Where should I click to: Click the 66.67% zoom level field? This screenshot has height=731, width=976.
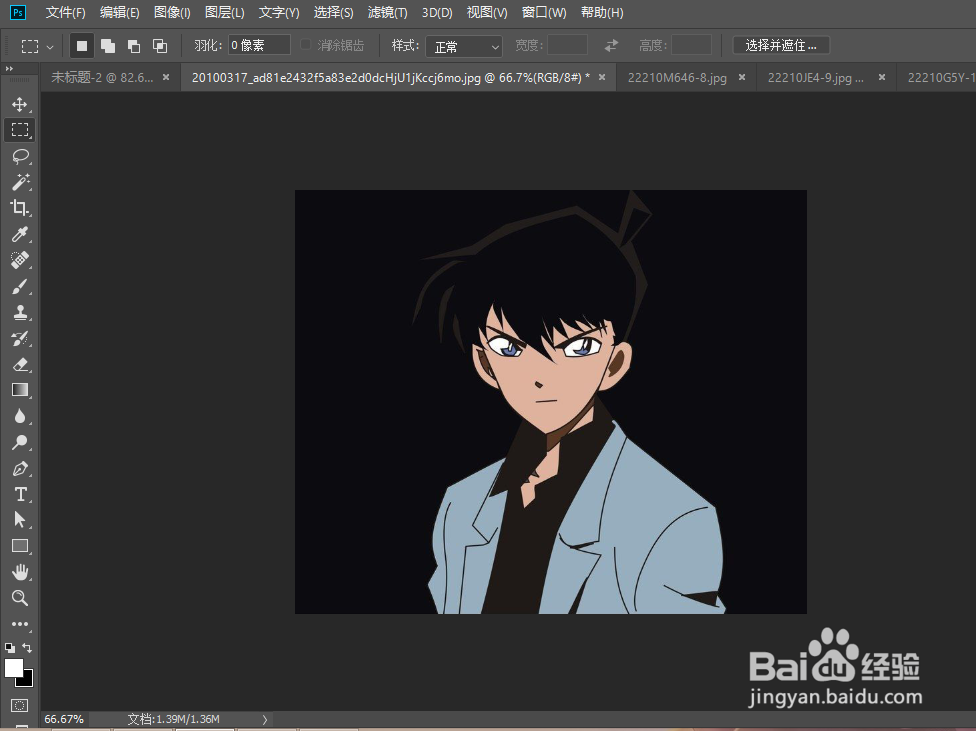click(64, 719)
